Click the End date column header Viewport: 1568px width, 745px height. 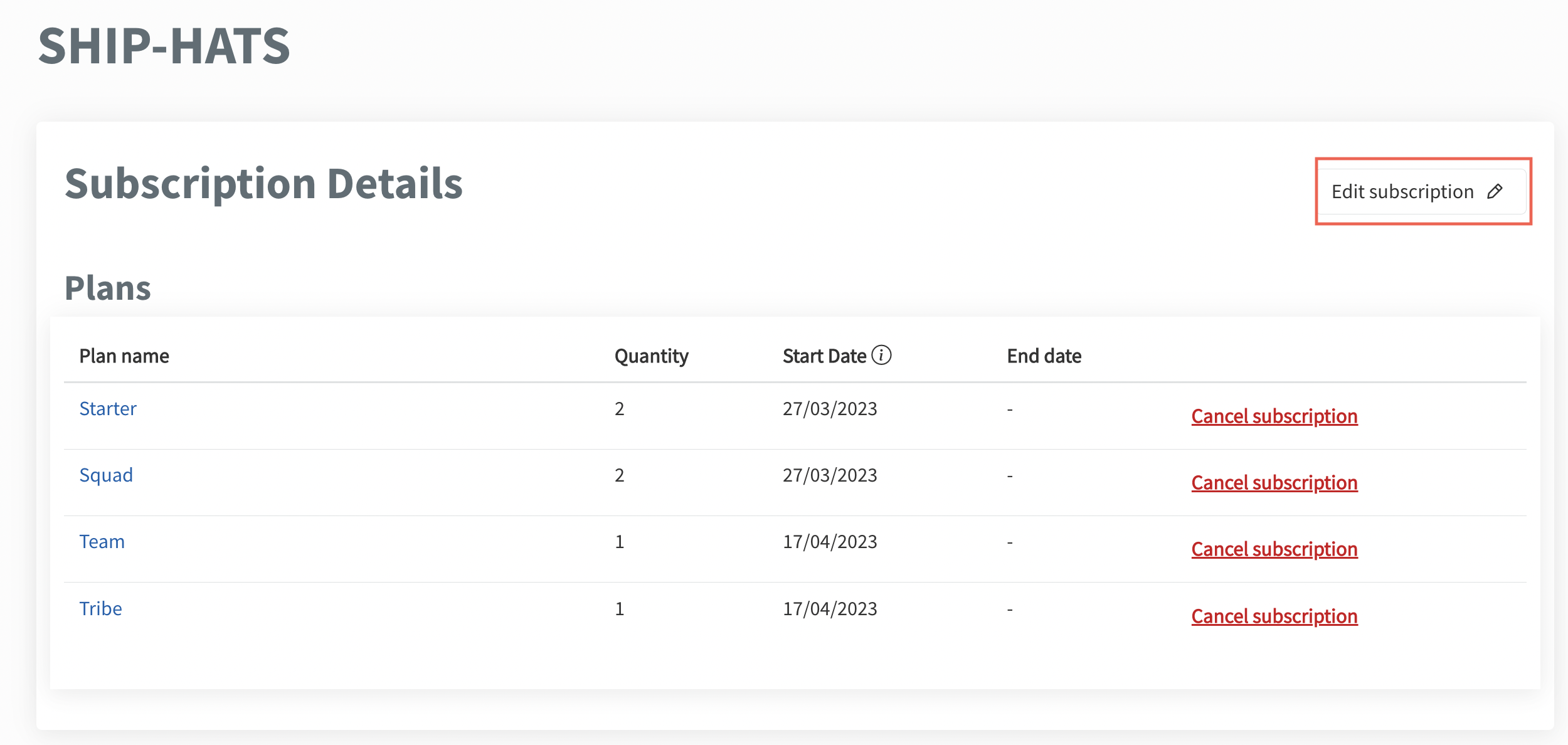pos(1044,356)
